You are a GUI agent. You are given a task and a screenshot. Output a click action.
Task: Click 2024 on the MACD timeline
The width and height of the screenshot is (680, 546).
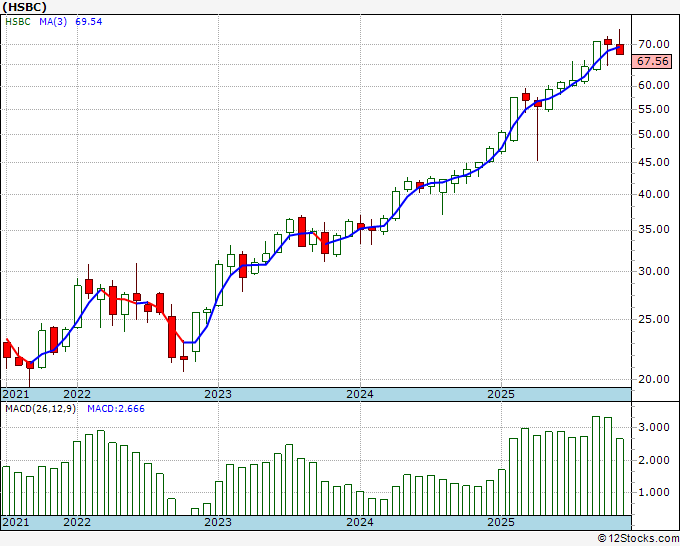pos(360,522)
